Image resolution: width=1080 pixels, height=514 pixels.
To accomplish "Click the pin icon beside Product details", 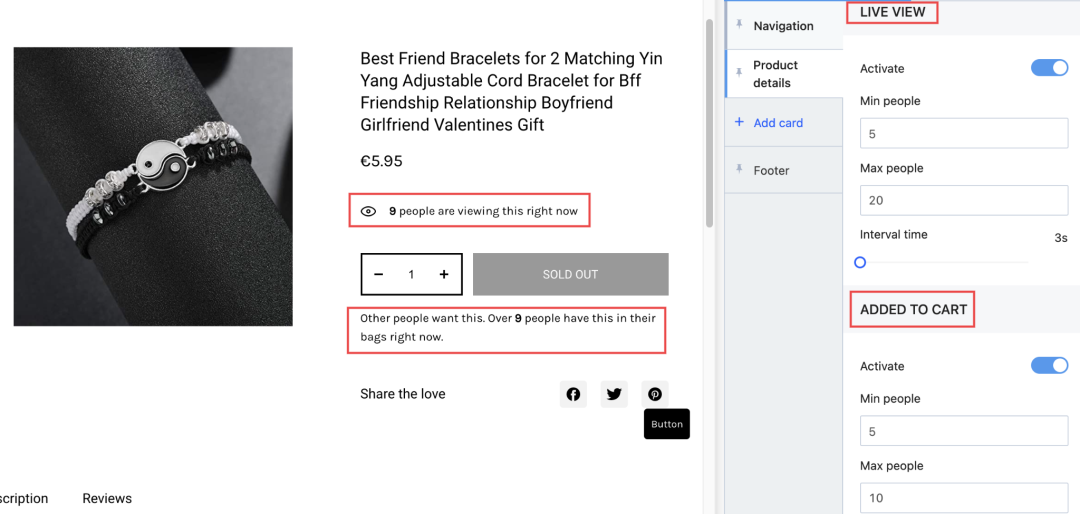I will tap(739, 72).
